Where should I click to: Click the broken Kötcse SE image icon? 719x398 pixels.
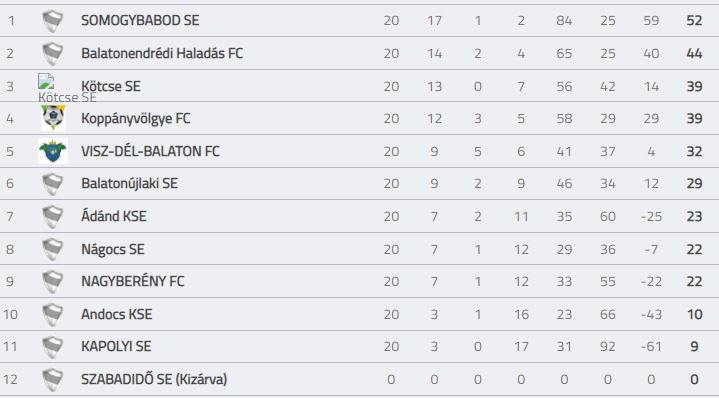(46, 81)
